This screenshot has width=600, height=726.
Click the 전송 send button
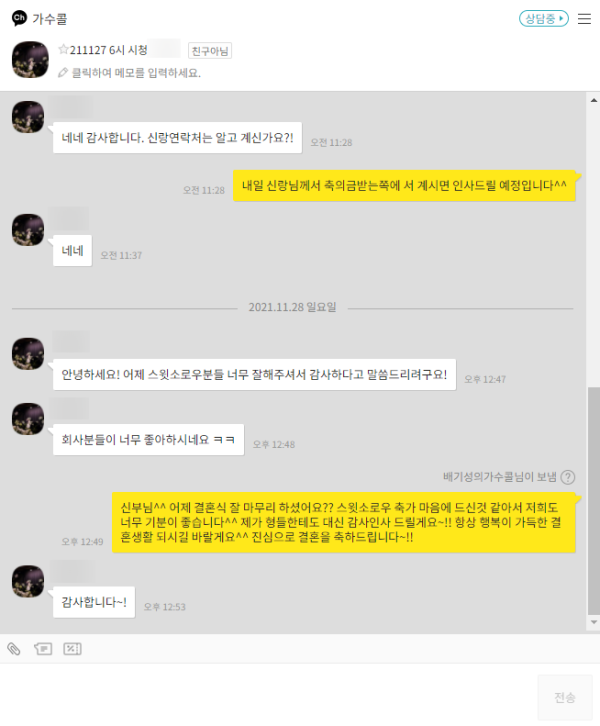565,697
